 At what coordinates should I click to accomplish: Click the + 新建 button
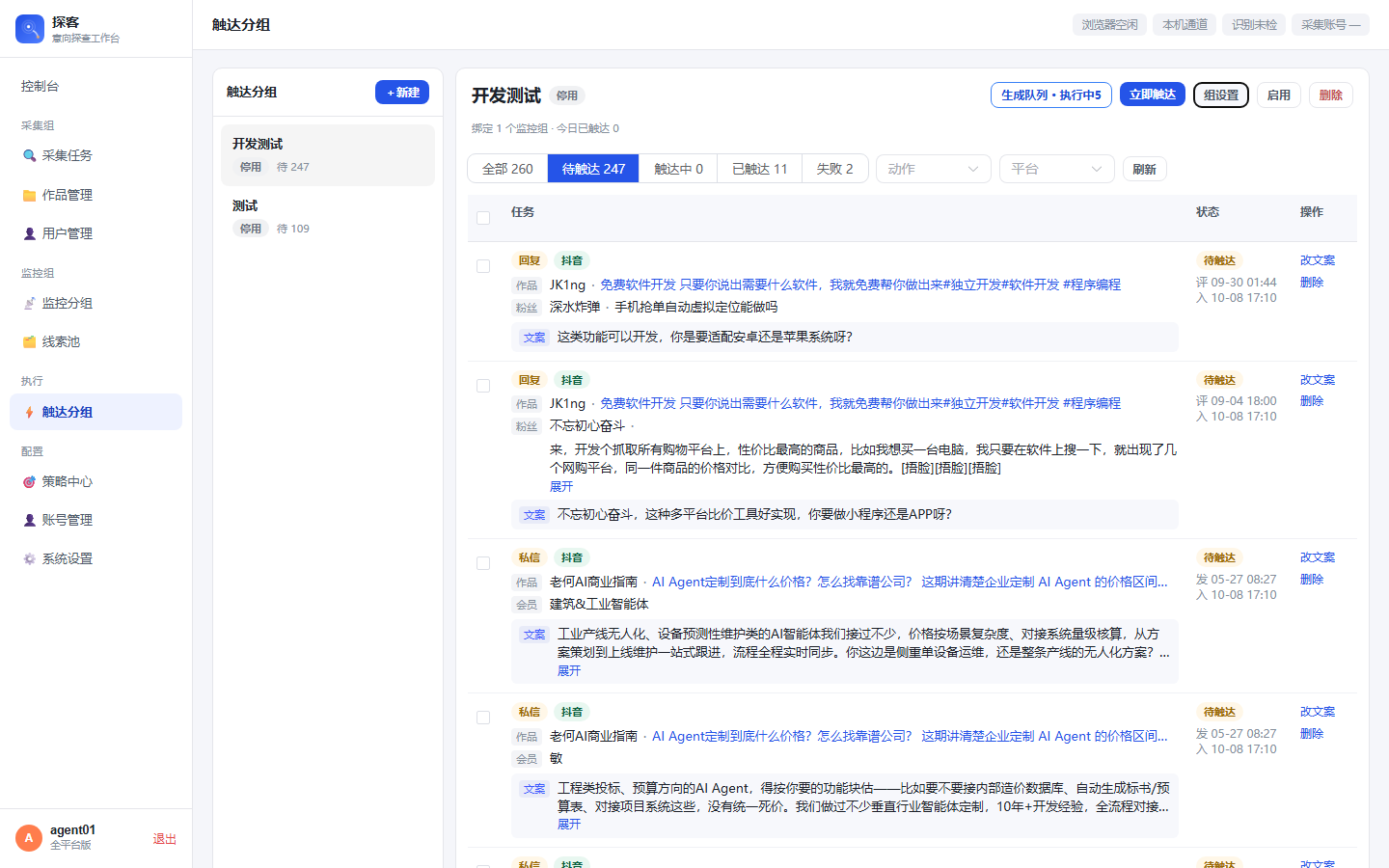tap(402, 93)
